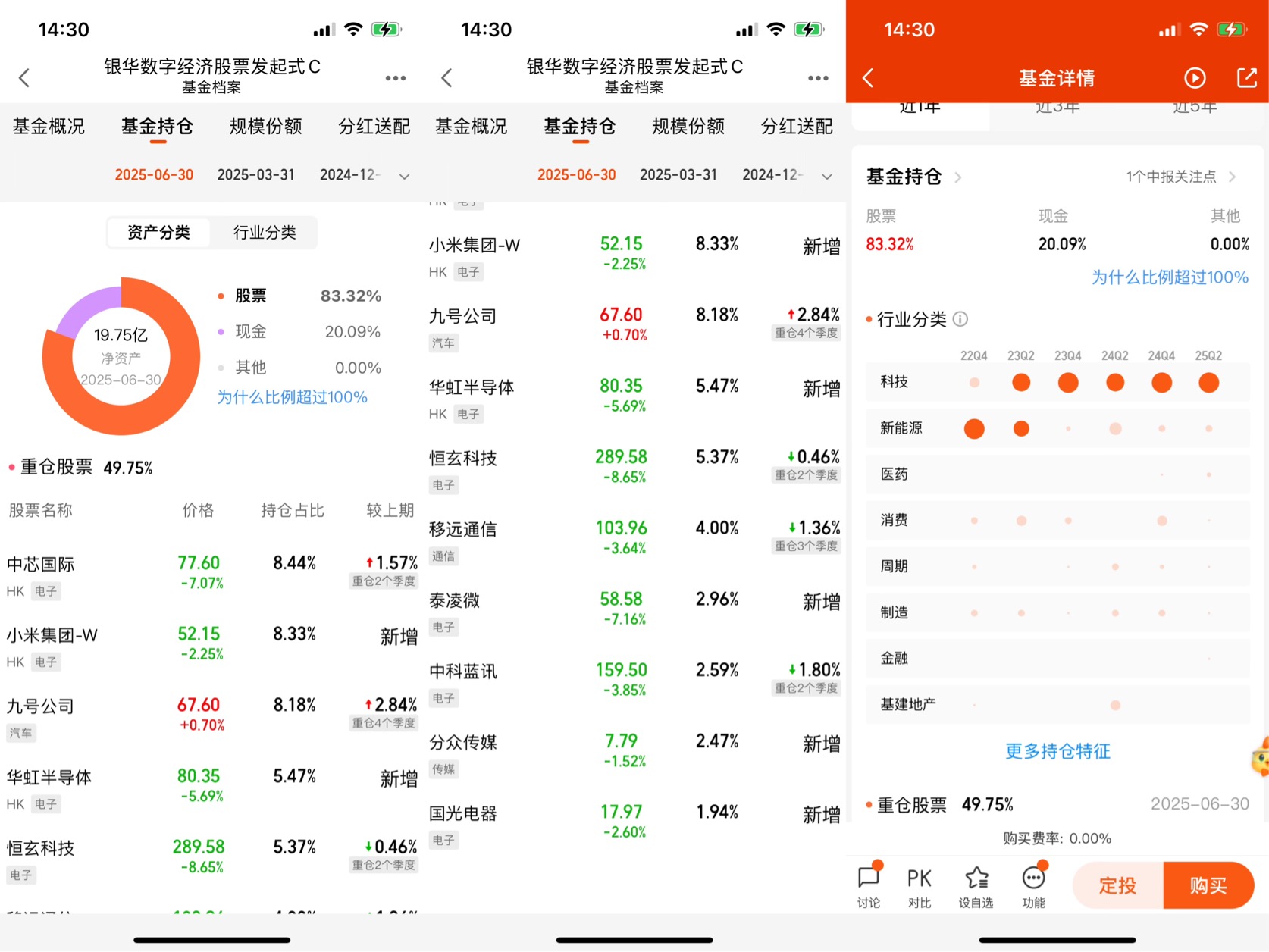Open PK 对比 comparison

(x=920, y=885)
